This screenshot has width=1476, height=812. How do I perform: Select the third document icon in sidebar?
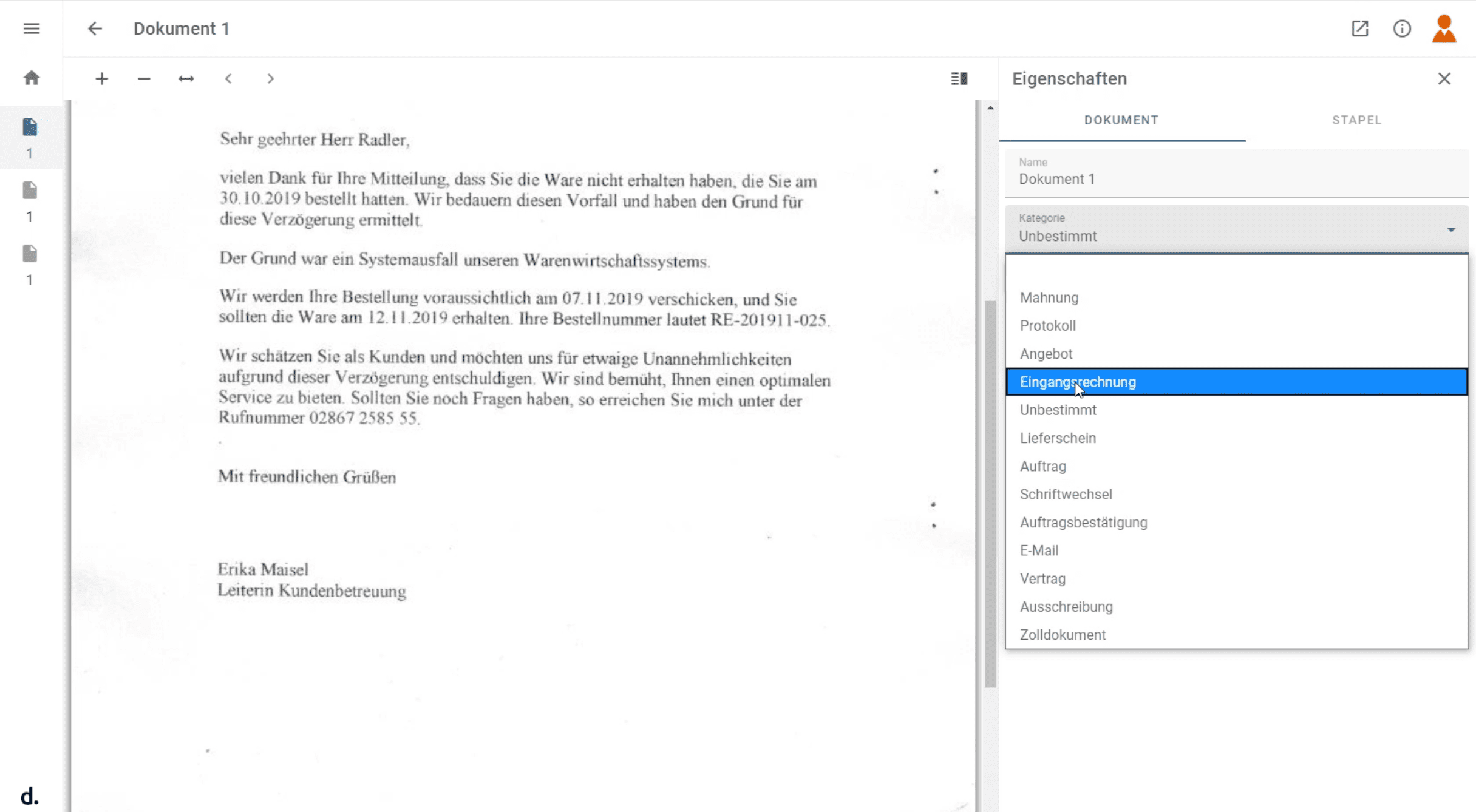tap(30, 253)
